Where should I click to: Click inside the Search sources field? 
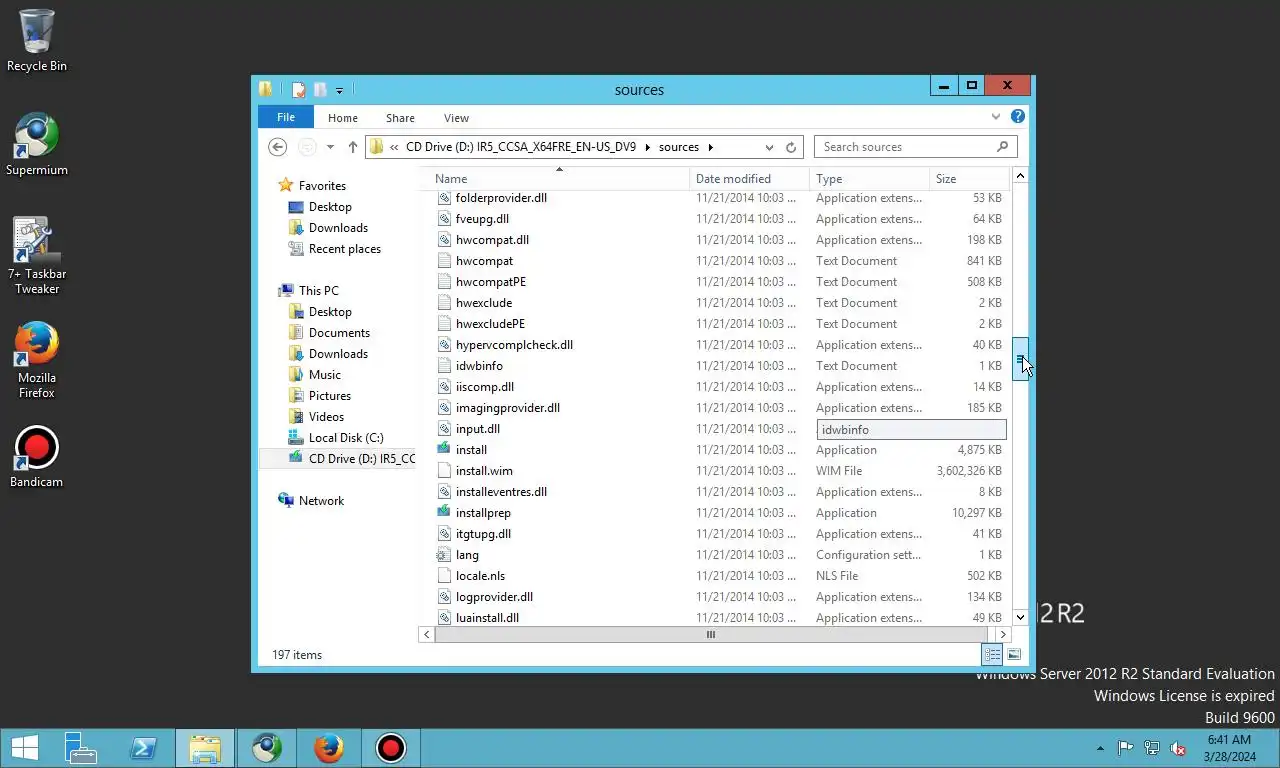[x=905, y=147]
